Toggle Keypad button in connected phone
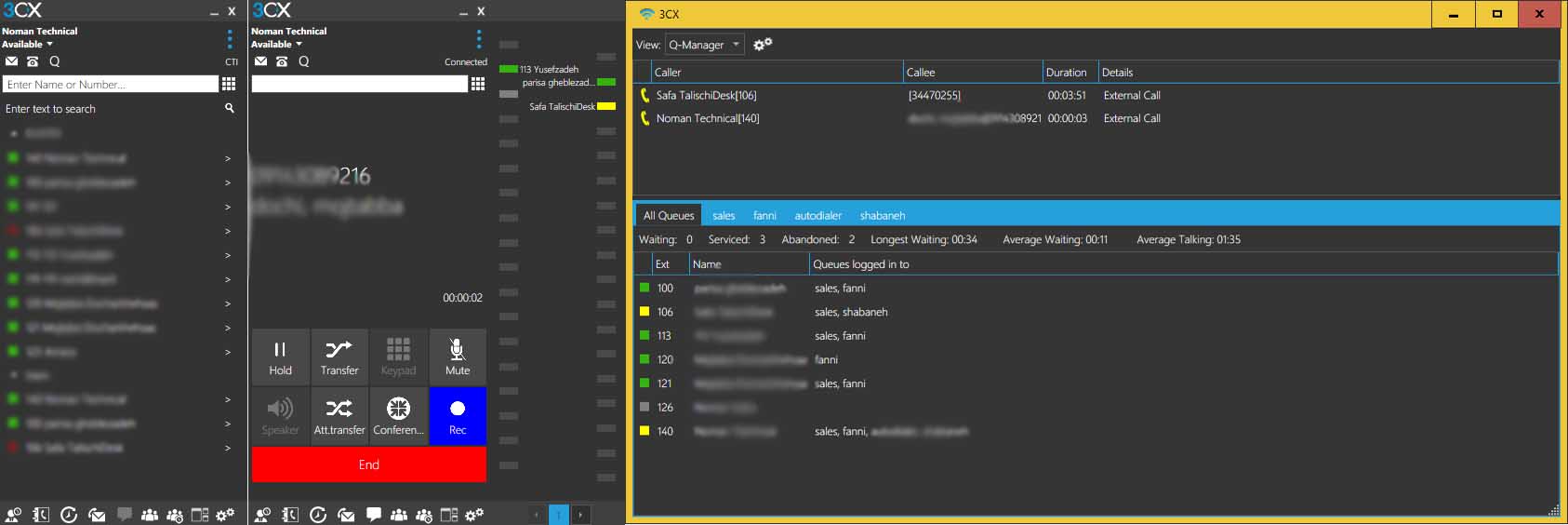1568x525 pixels. tap(398, 357)
